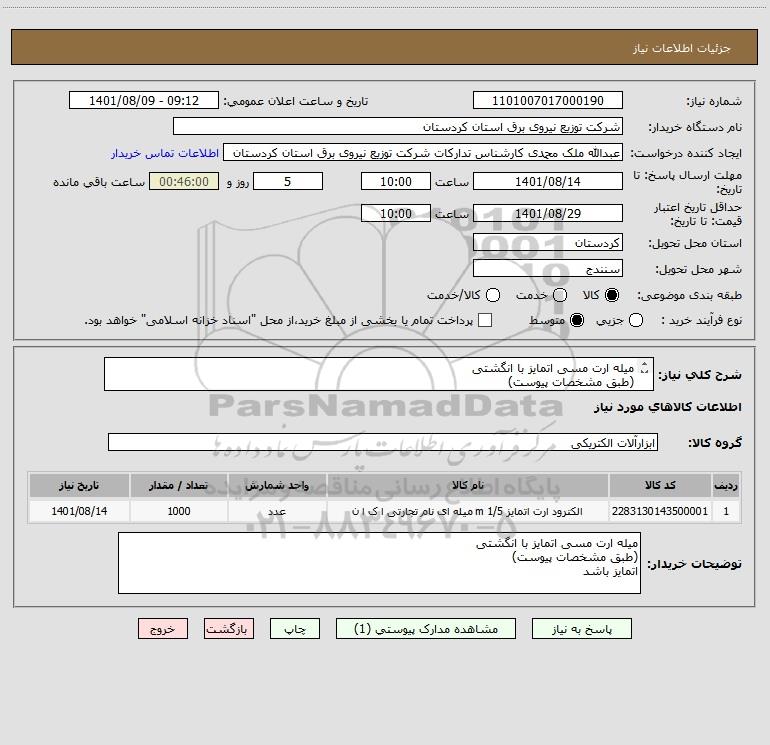Click the response deadline date 1401/08/14 field
Screen dimensions: 770x745
pyautogui.click(x=548, y=181)
